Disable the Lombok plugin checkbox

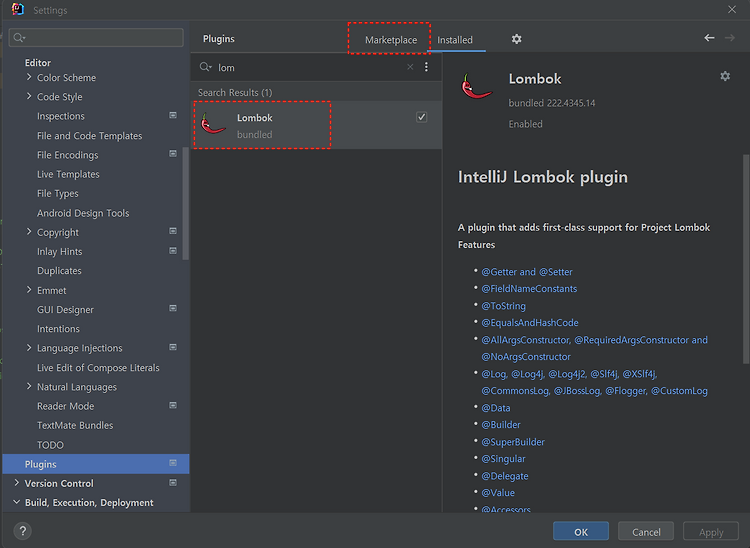pyautogui.click(x=421, y=117)
